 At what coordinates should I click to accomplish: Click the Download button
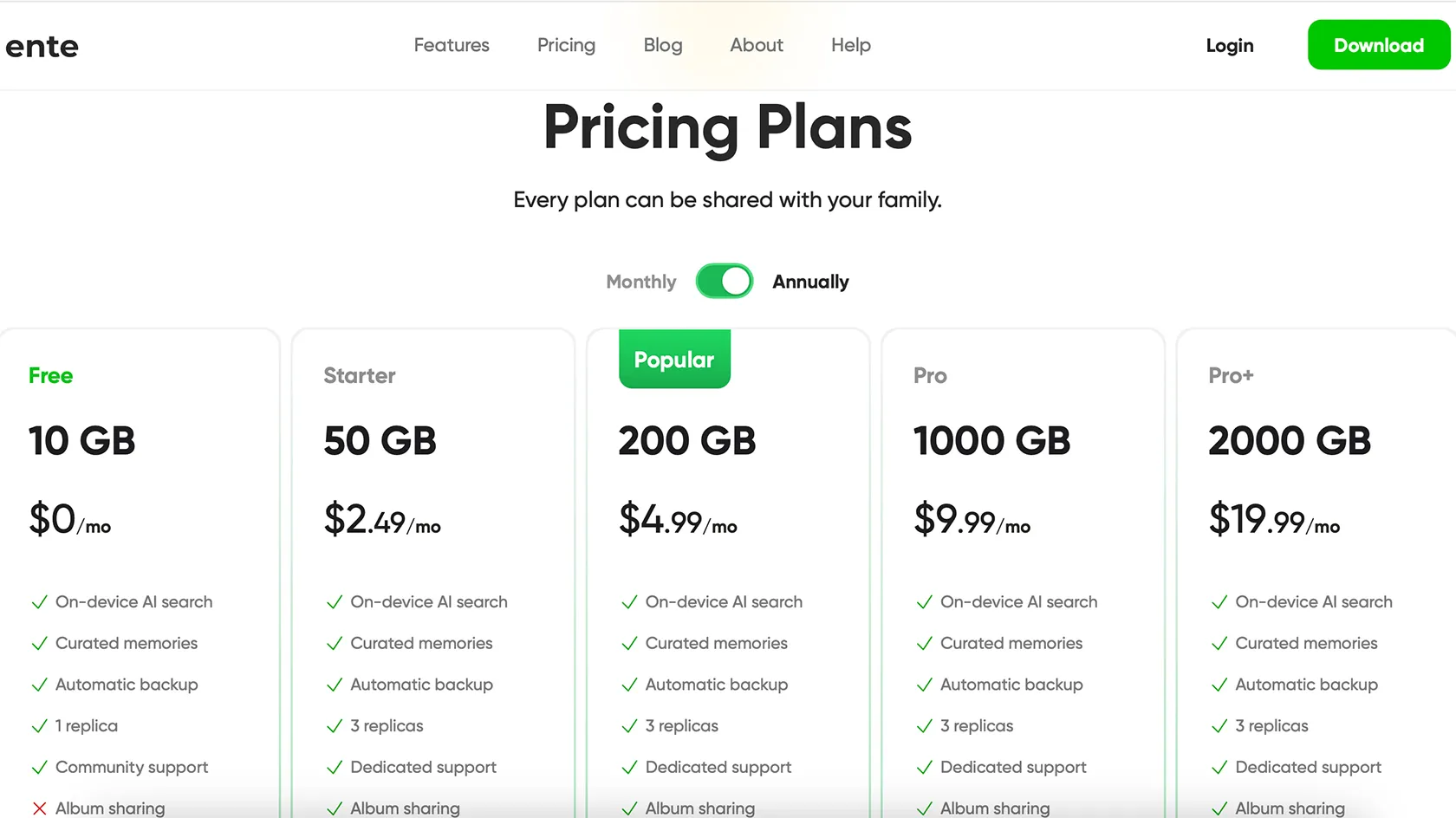click(x=1378, y=45)
